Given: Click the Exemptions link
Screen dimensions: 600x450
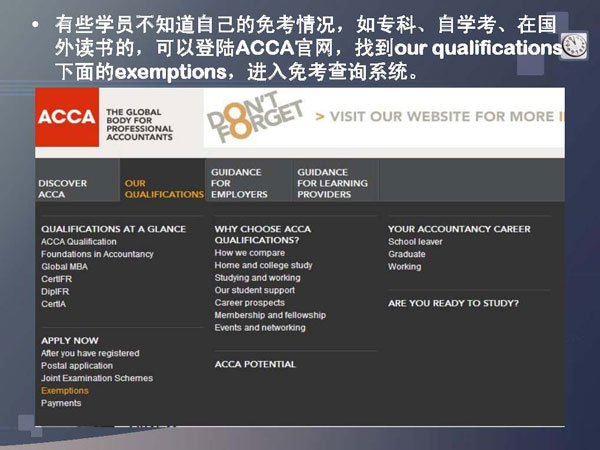Looking at the screenshot, I should (x=65, y=391).
